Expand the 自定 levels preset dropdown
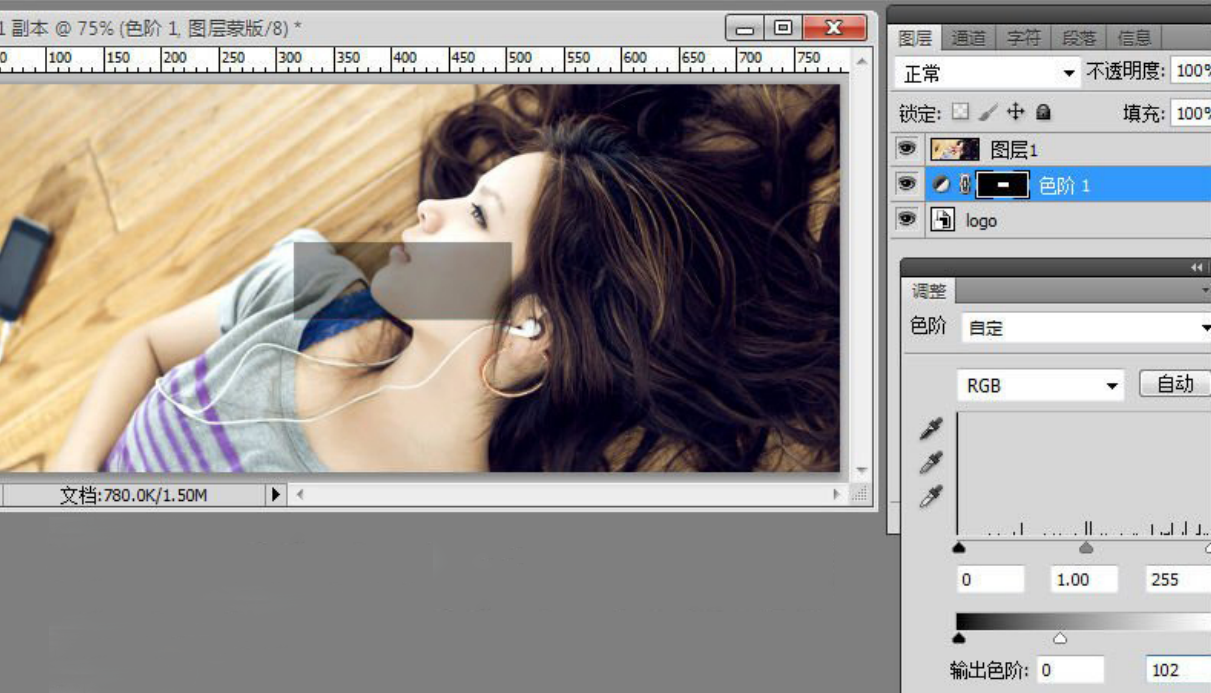The image size is (1211, 693). pos(1087,328)
